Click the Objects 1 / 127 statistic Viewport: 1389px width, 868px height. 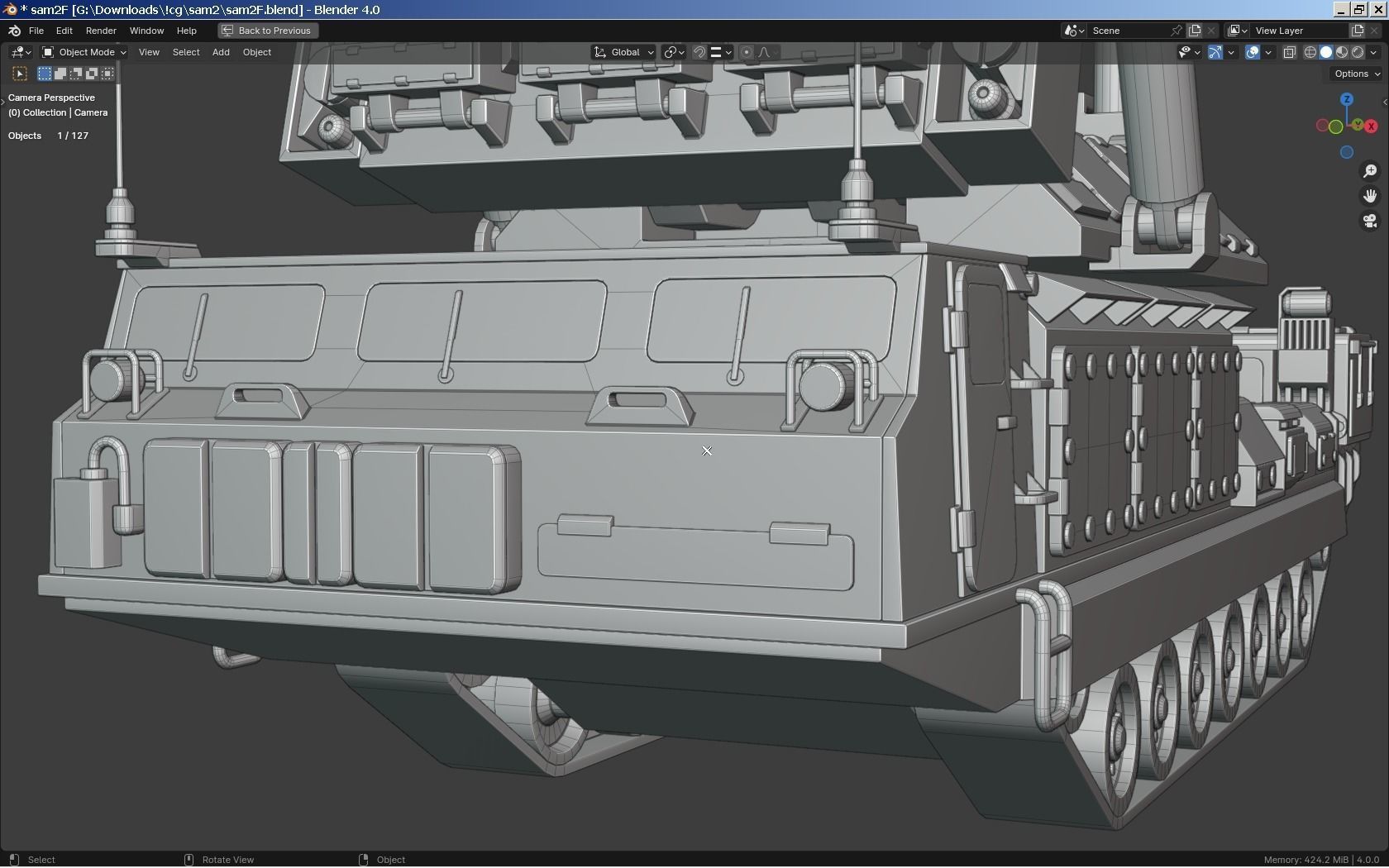(x=48, y=136)
